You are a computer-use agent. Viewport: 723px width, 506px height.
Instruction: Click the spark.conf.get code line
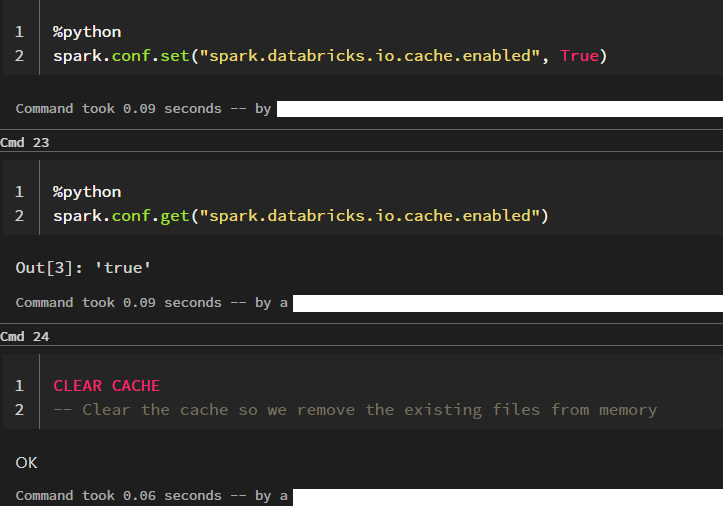pos(301,216)
